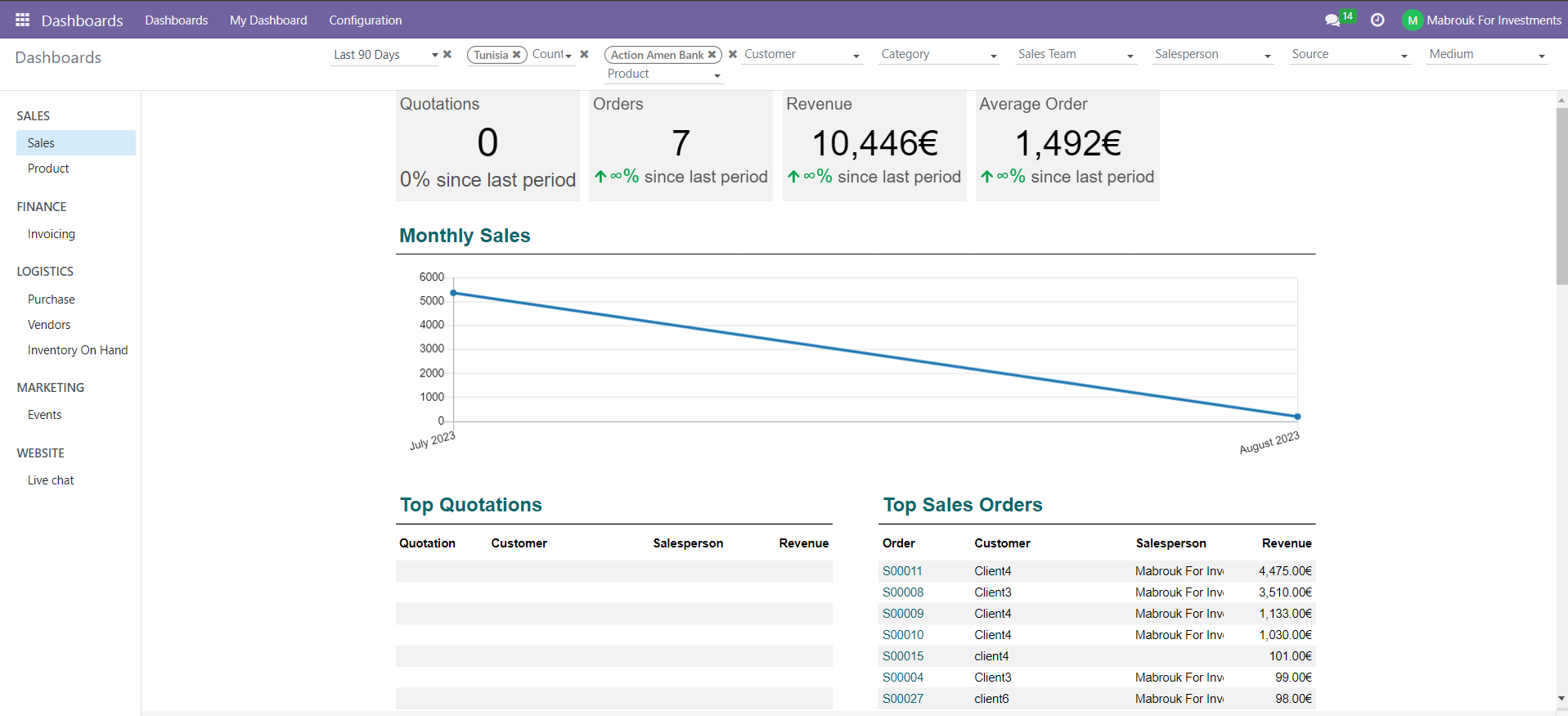Remove the Tunisia country tag
Screen dimensions: 1568x716
516,55
